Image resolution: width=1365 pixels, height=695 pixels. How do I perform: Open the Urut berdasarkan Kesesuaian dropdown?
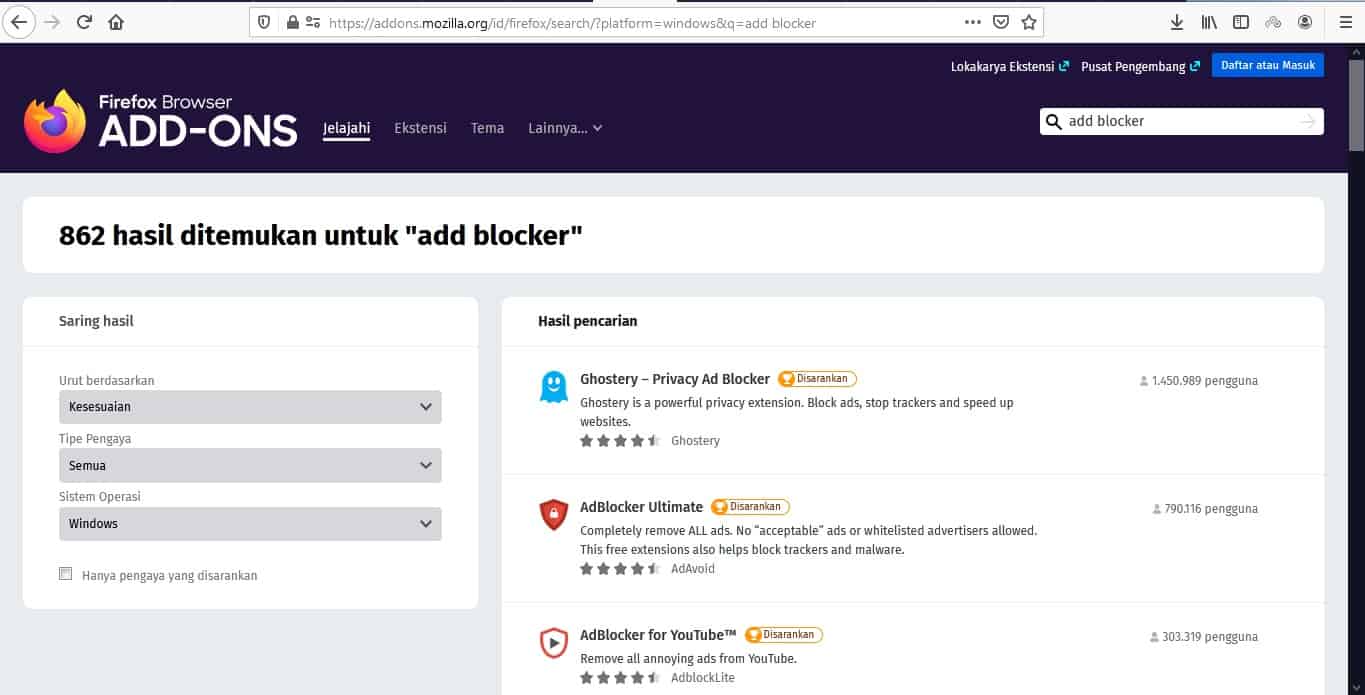point(250,407)
